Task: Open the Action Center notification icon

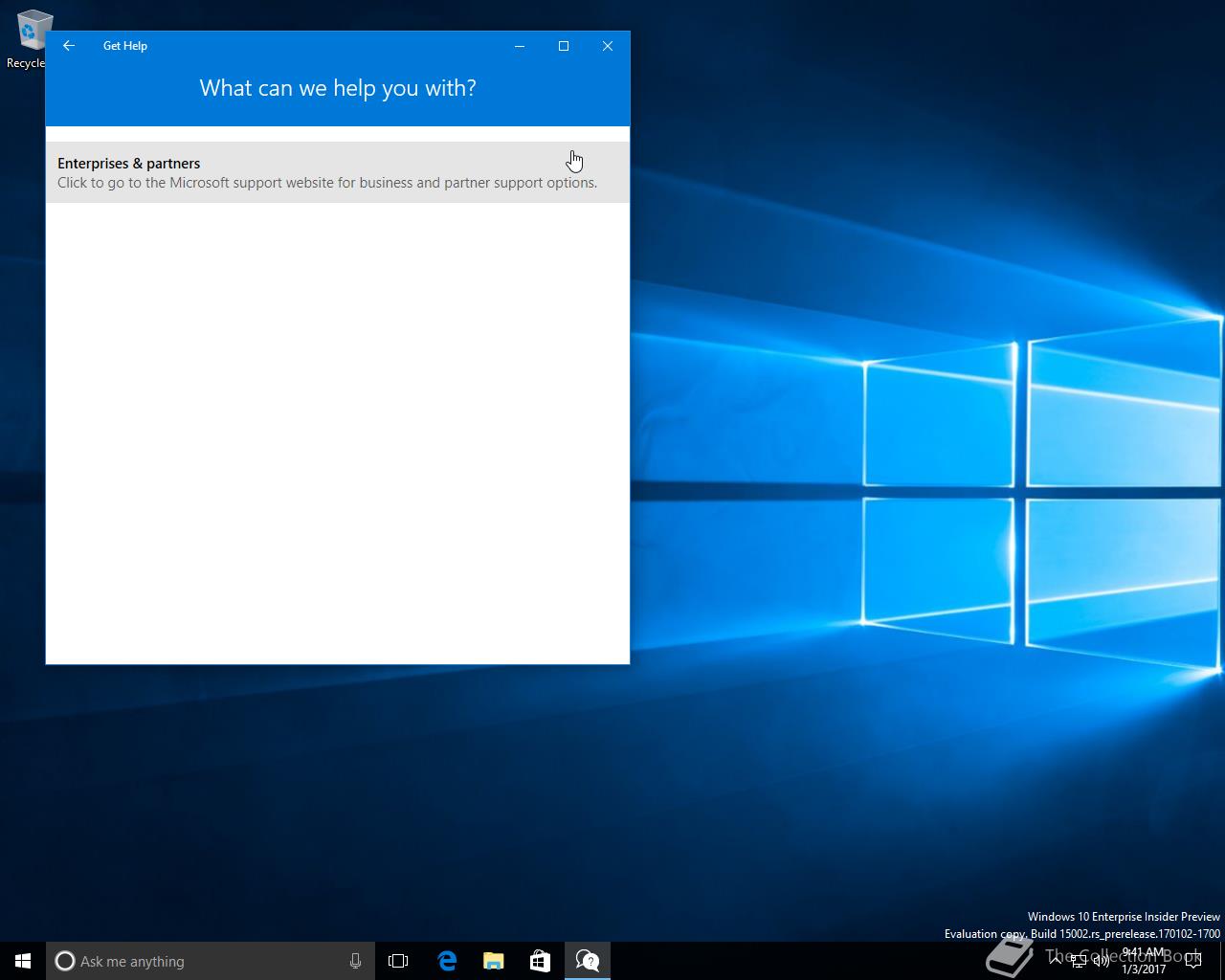Action: point(1192,961)
